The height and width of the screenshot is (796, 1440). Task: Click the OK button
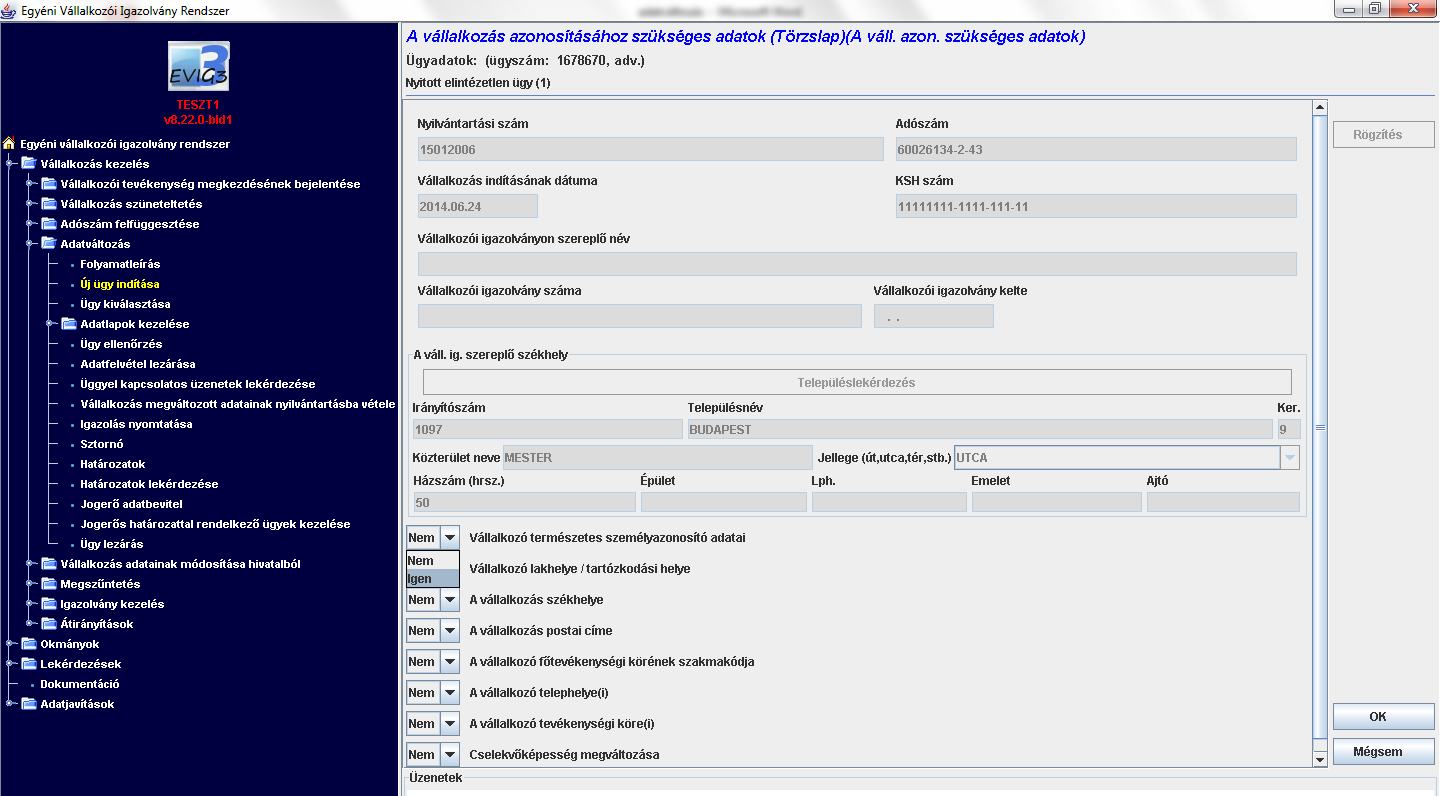pos(1384,717)
